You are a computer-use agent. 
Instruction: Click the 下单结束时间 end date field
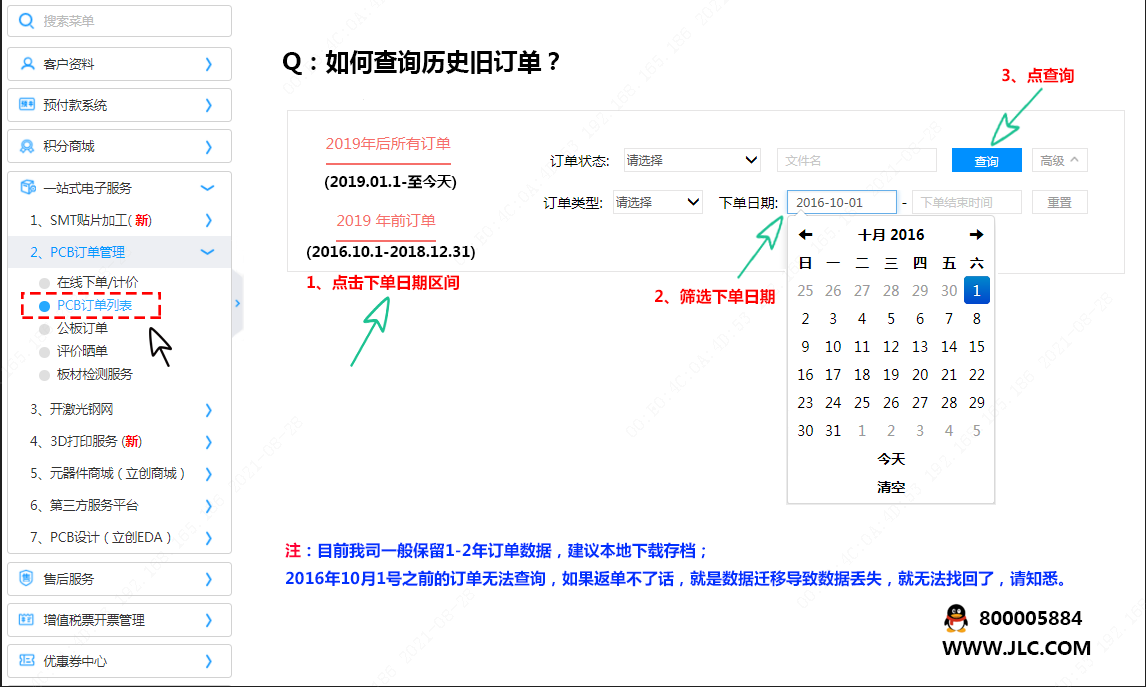pos(966,202)
